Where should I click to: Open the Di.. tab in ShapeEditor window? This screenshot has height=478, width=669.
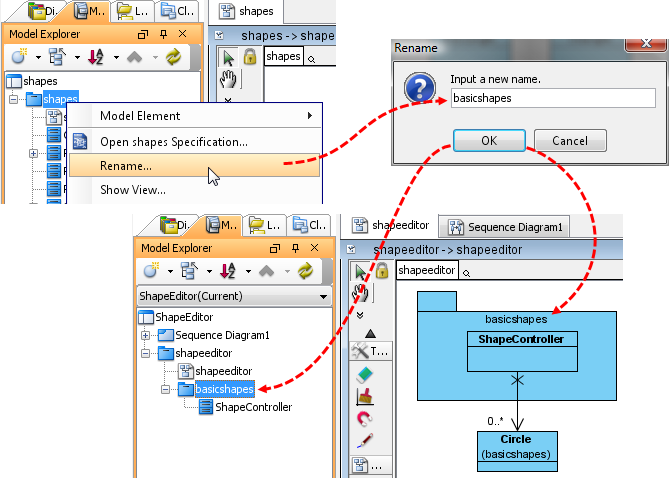point(174,225)
